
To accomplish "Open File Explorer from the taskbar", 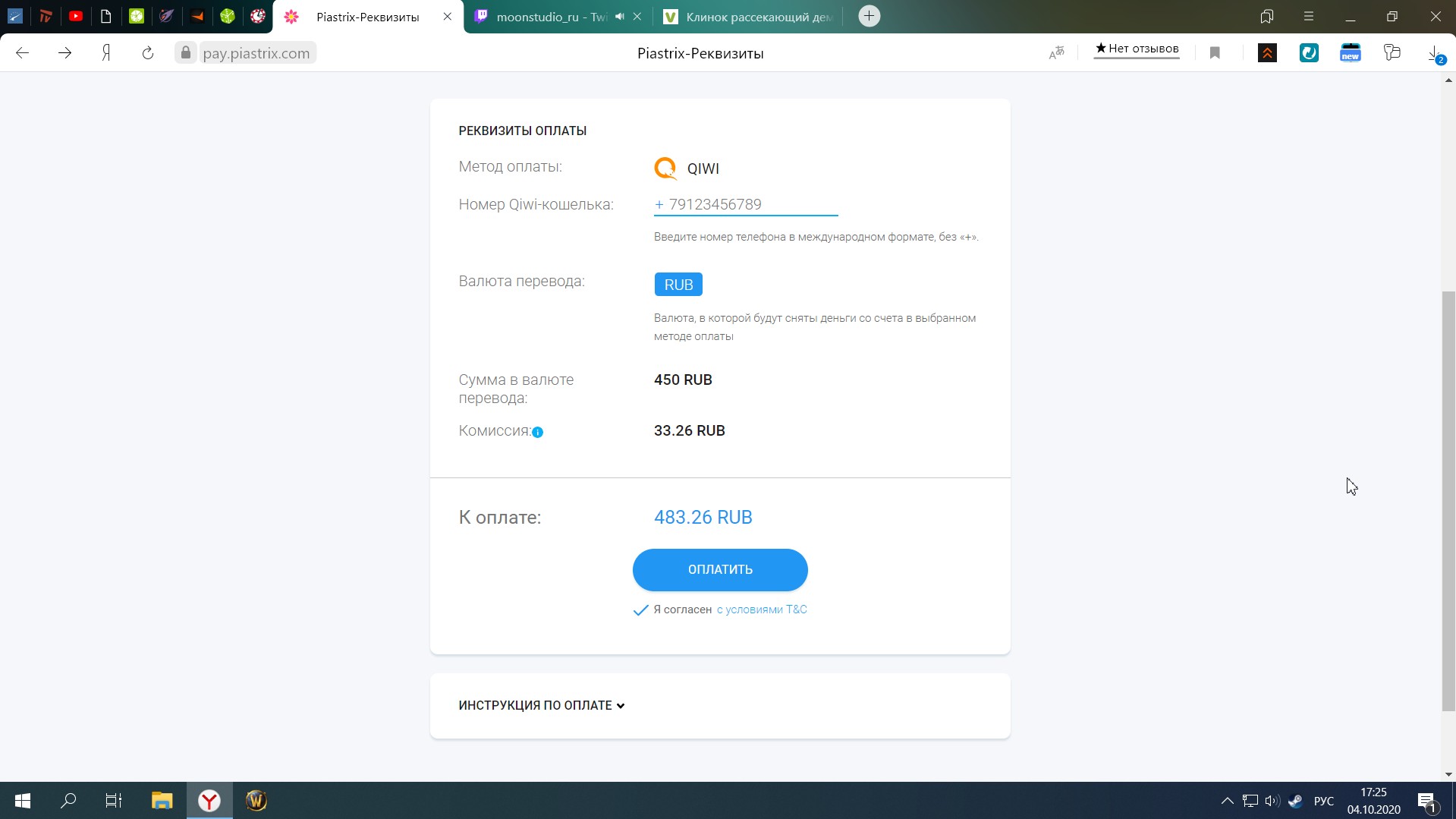I will click(x=162, y=801).
